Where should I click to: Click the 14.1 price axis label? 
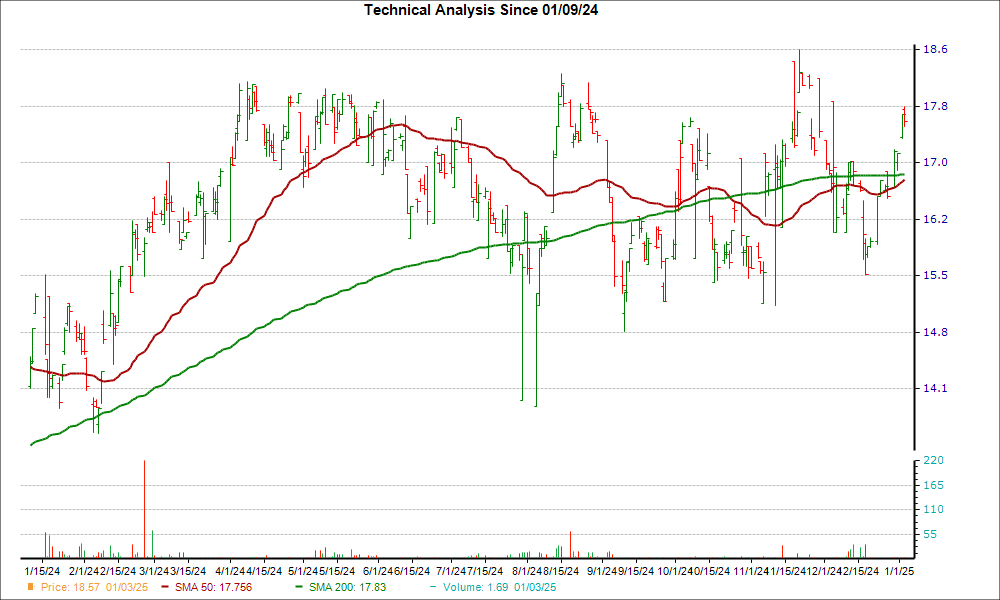pos(934,389)
